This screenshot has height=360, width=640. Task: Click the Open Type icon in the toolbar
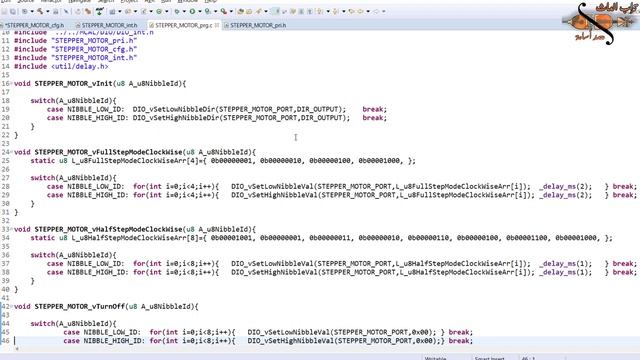point(240,11)
